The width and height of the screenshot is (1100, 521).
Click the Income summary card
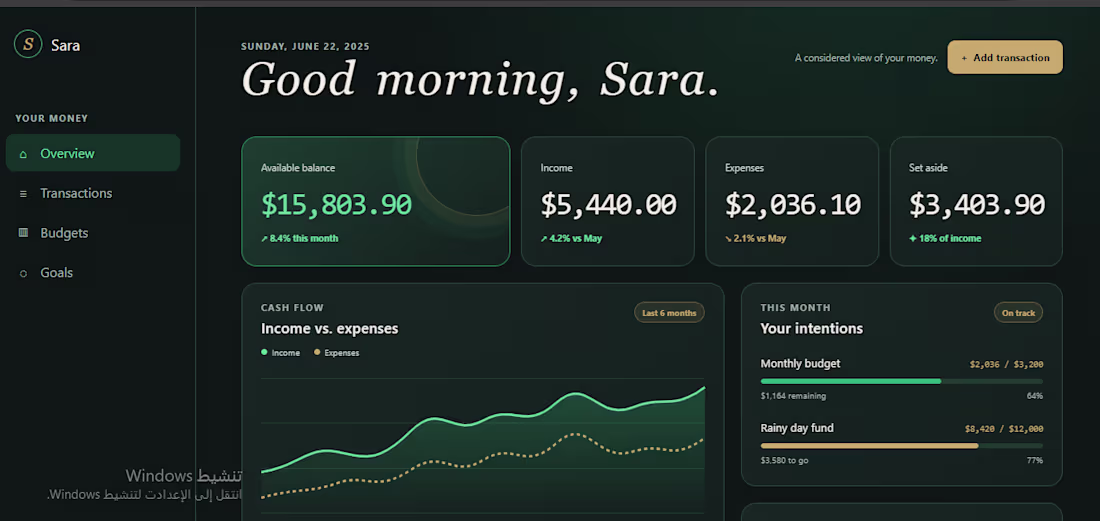click(x=608, y=201)
